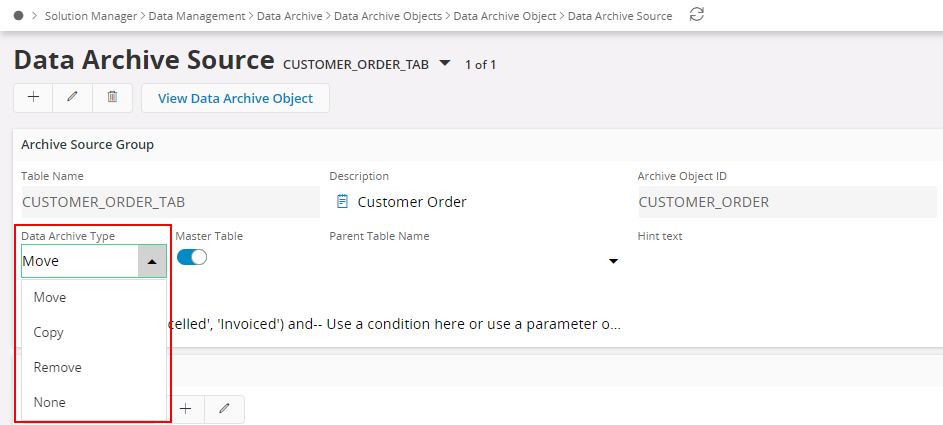The width and height of the screenshot is (943, 425).
Task: Click the refresh icon after the breadcrumb
Action: click(697, 15)
